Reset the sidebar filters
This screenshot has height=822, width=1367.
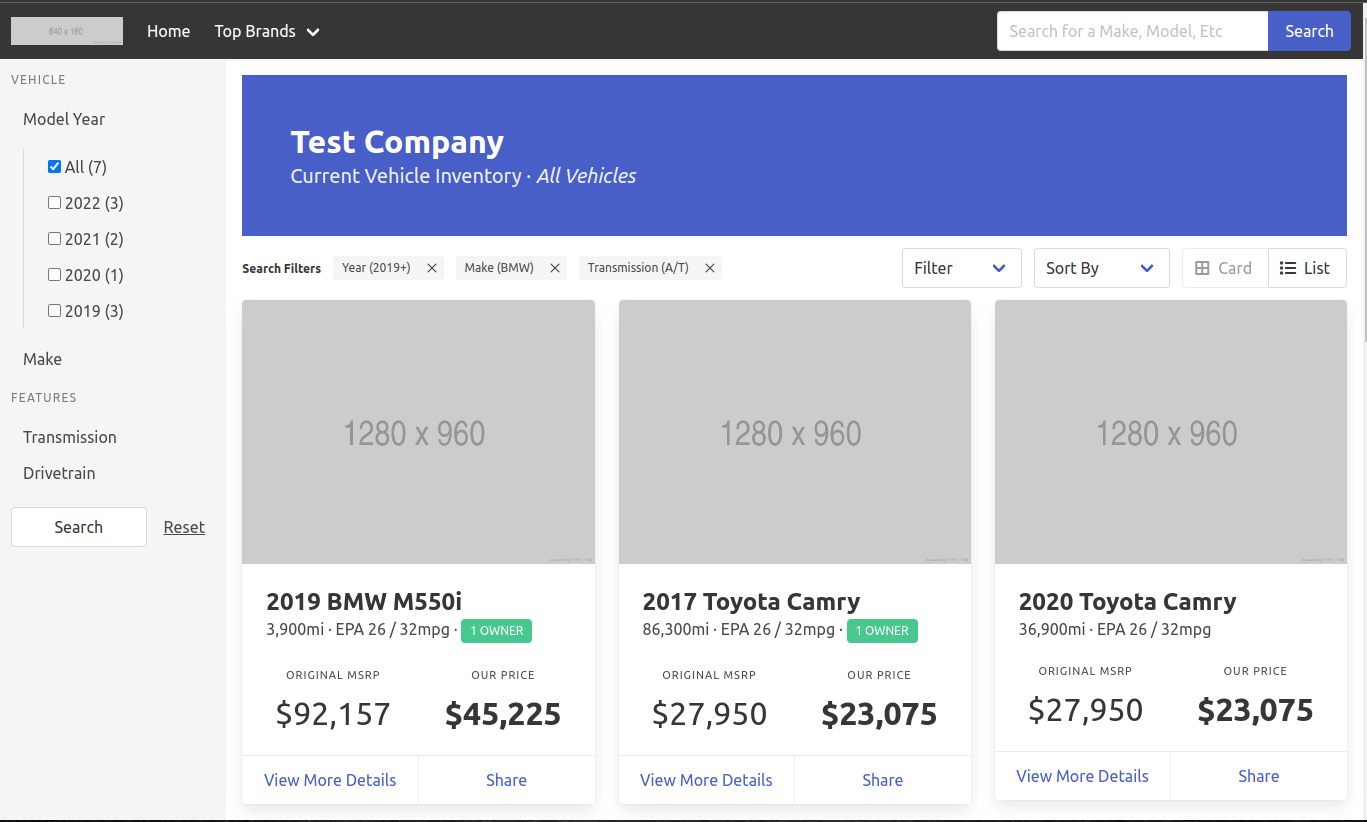(184, 527)
